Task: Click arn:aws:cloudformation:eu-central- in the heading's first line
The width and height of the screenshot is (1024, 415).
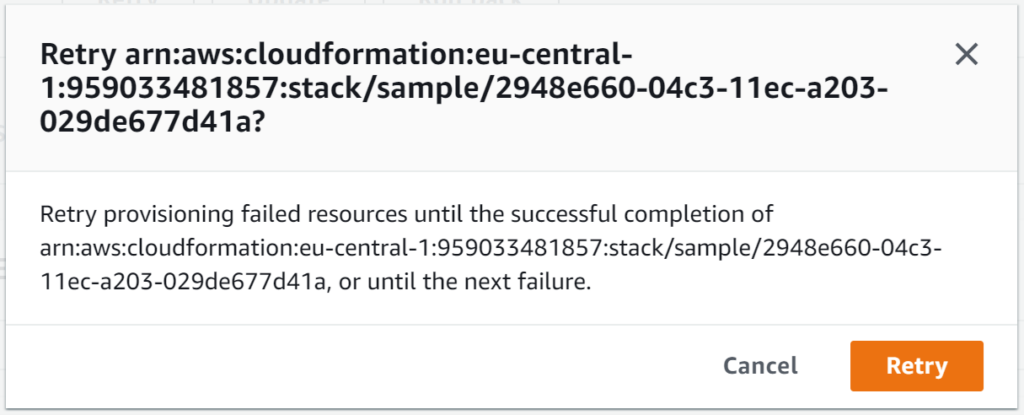Action: coord(377,55)
